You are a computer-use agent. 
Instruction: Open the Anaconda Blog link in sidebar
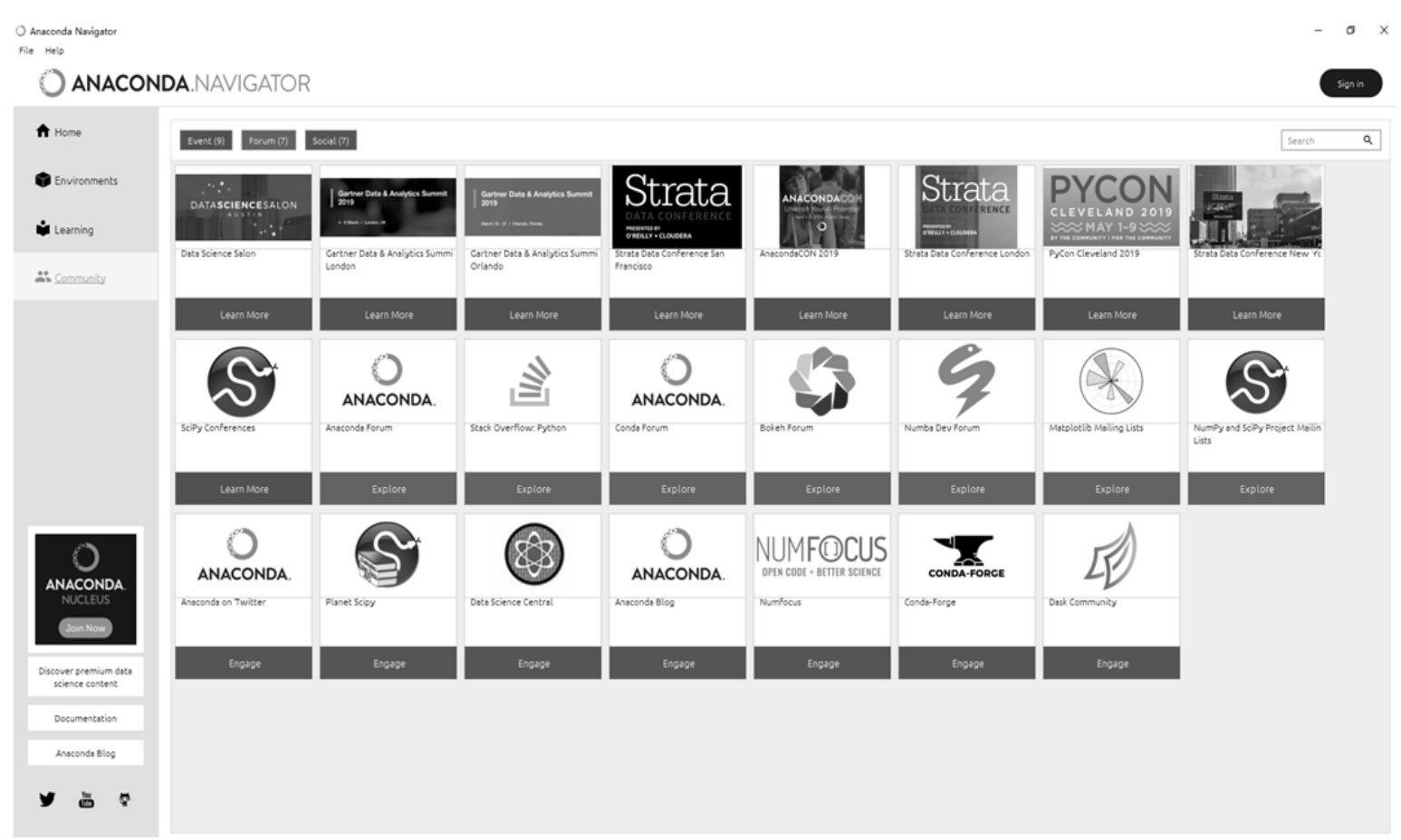pyautogui.click(x=85, y=753)
